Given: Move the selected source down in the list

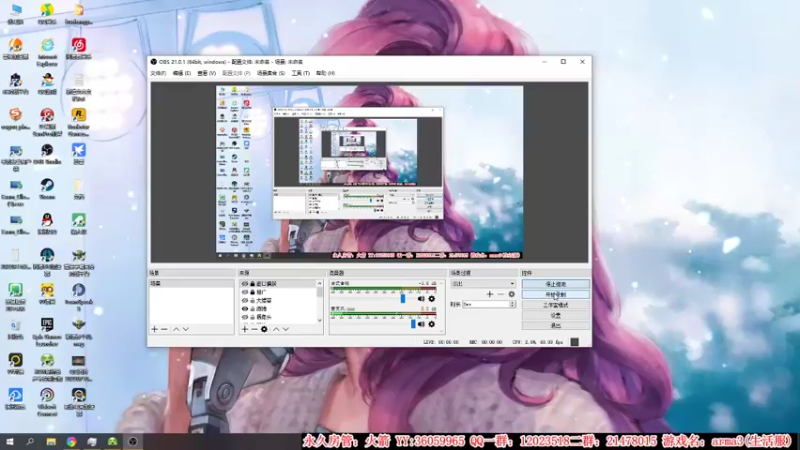Looking at the screenshot, I should pos(286,330).
